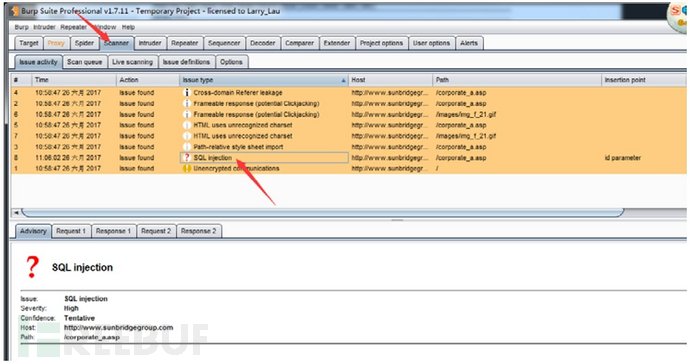Sort by the Action column header

[x=147, y=80]
